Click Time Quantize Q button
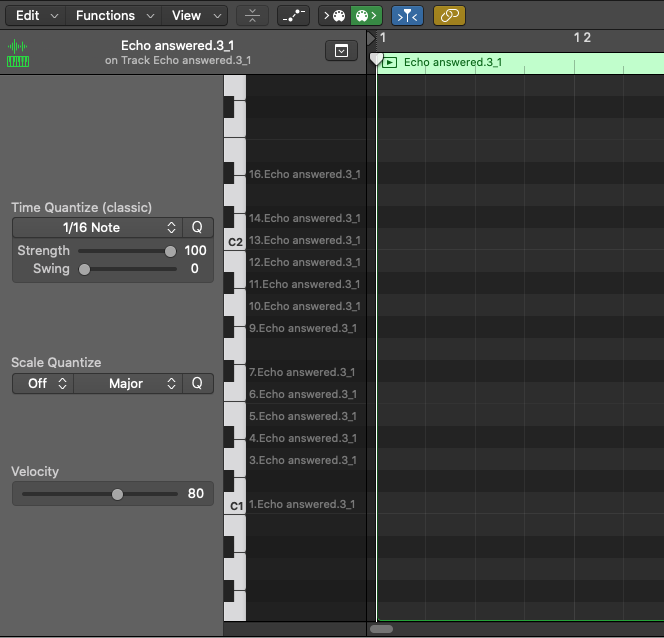Viewport: 664px width, 638px height. coord(197,228)
